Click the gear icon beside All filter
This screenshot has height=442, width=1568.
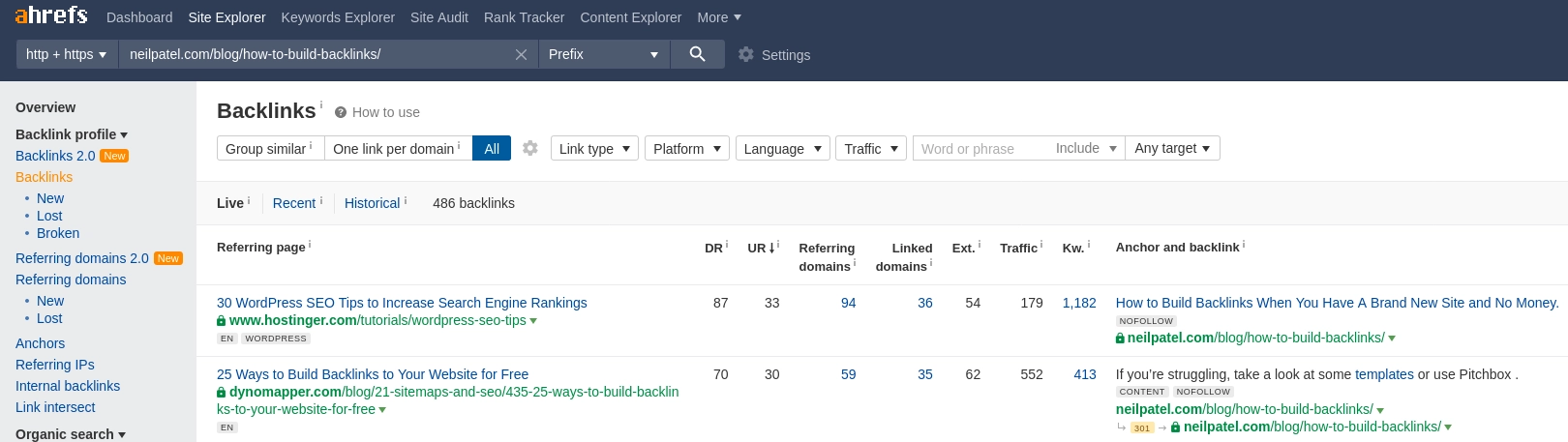[x=529, y=148]
